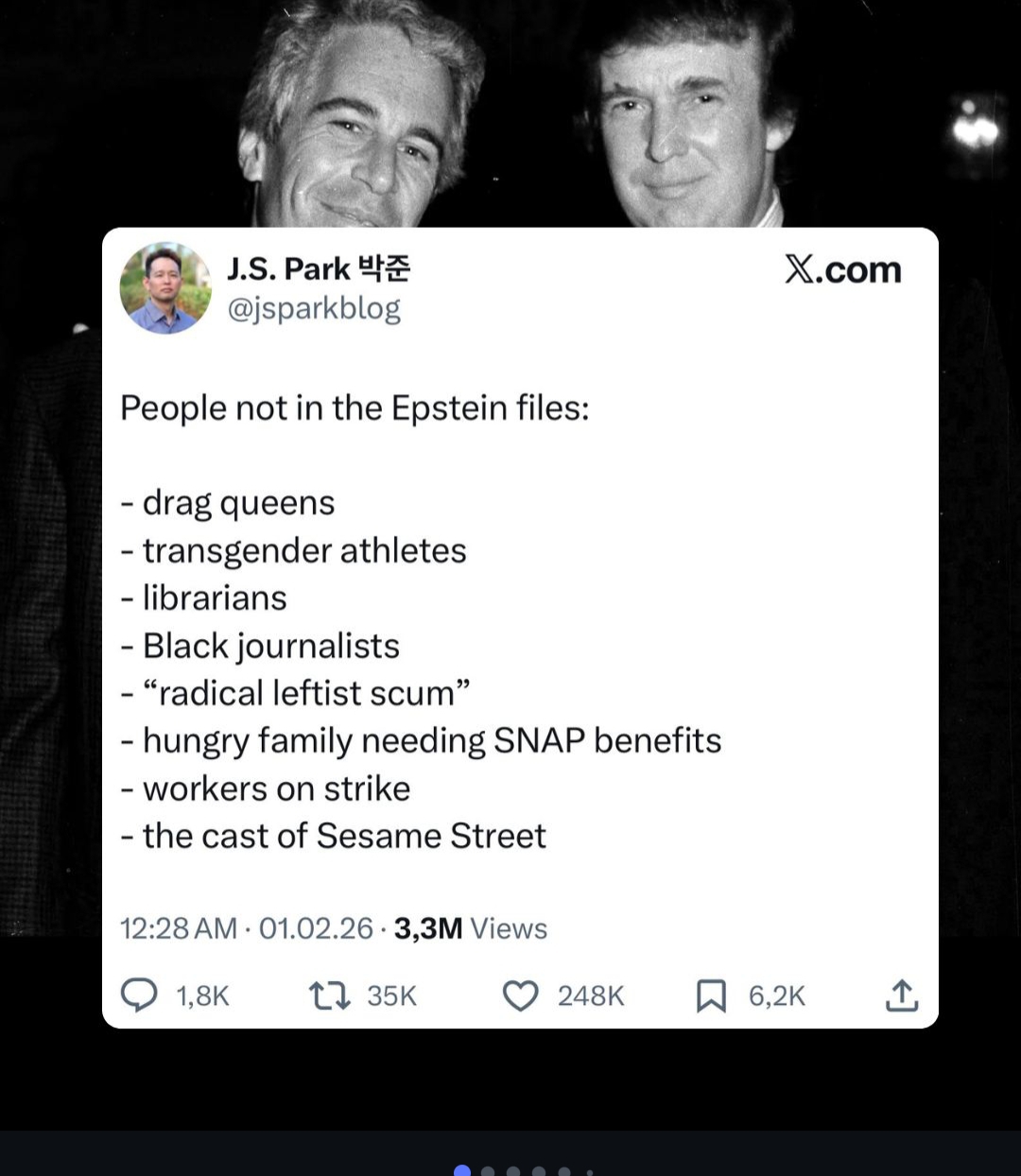Like the post with the heart icon
The width and height of the screenshot is (1021, 1176).
point(520,995)
